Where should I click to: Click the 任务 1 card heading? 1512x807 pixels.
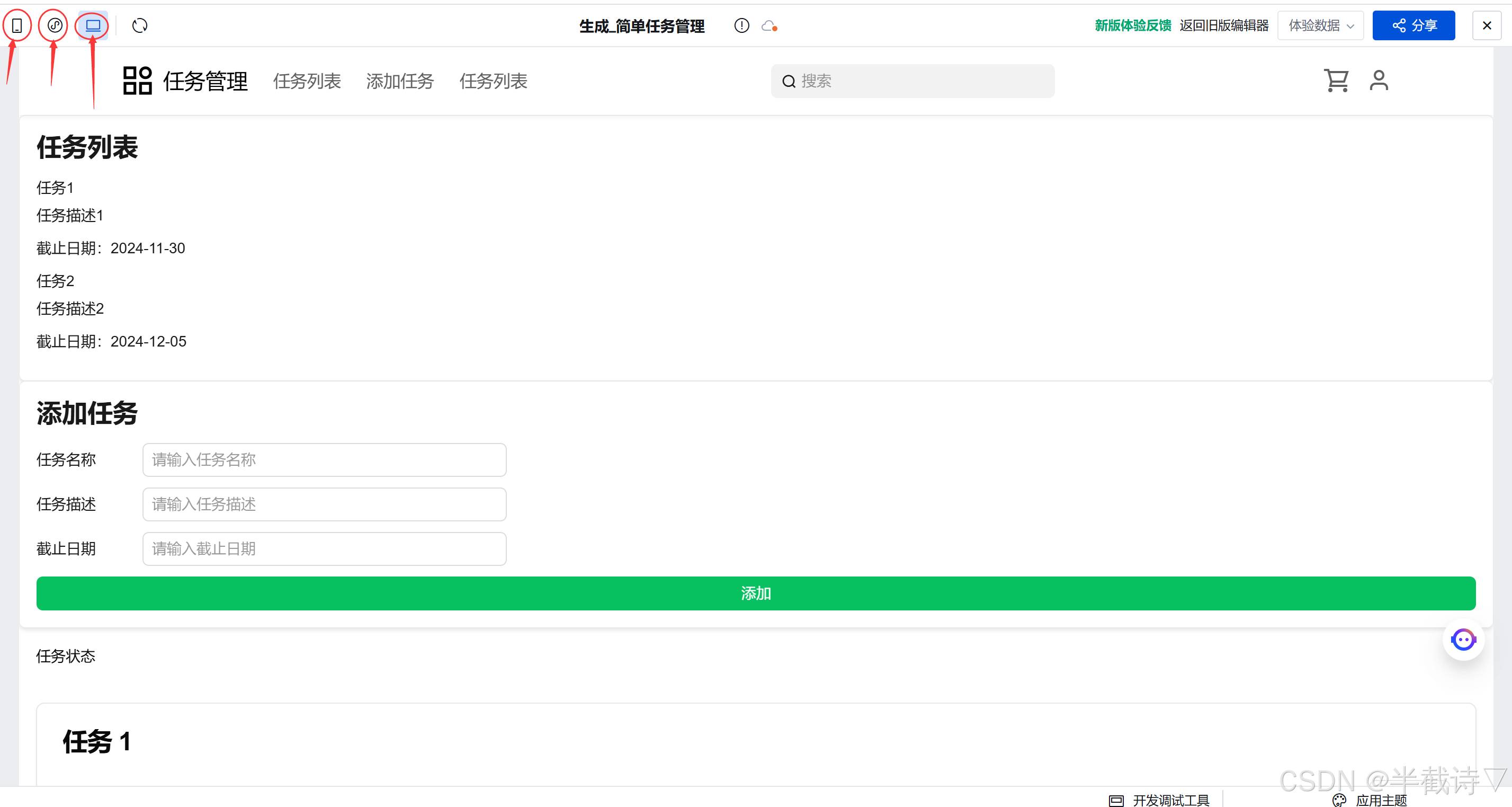click(97, 742)
